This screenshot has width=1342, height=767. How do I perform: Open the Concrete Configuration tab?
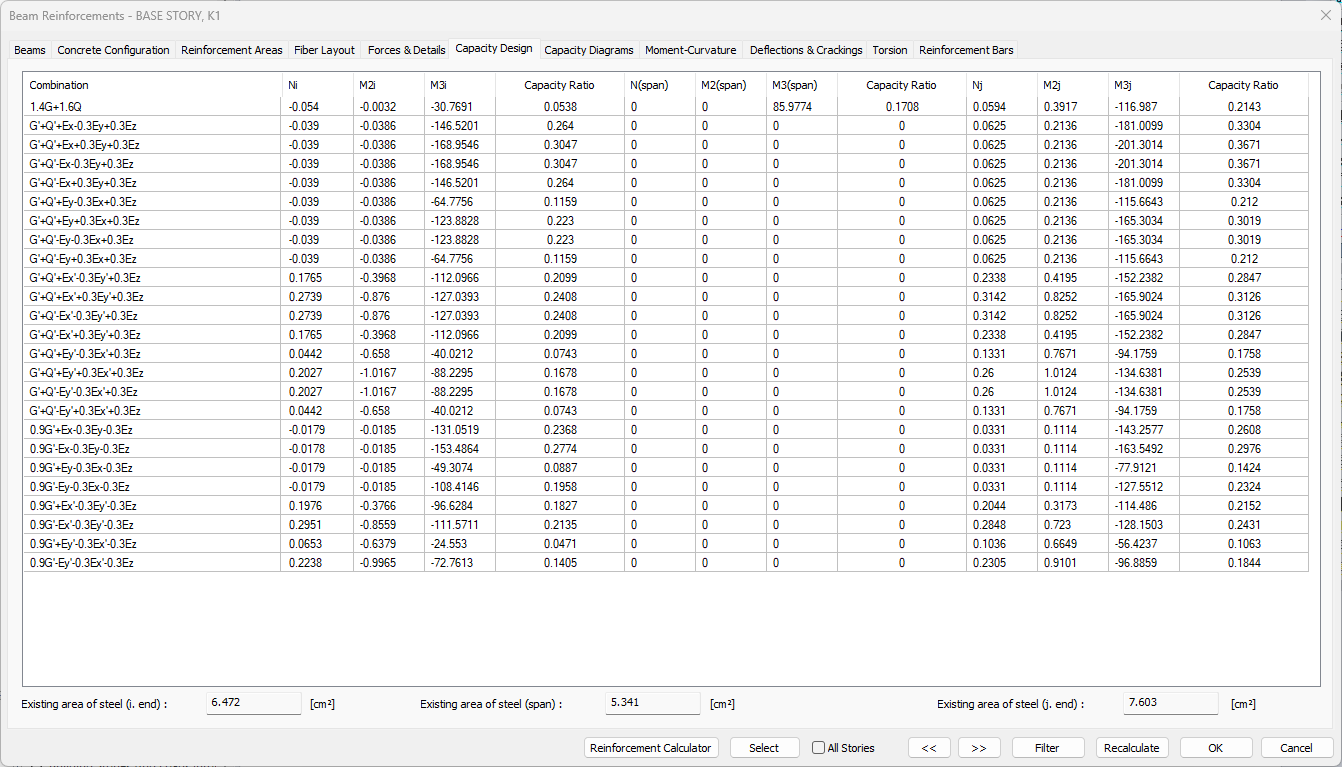click(x=113, y=50)
